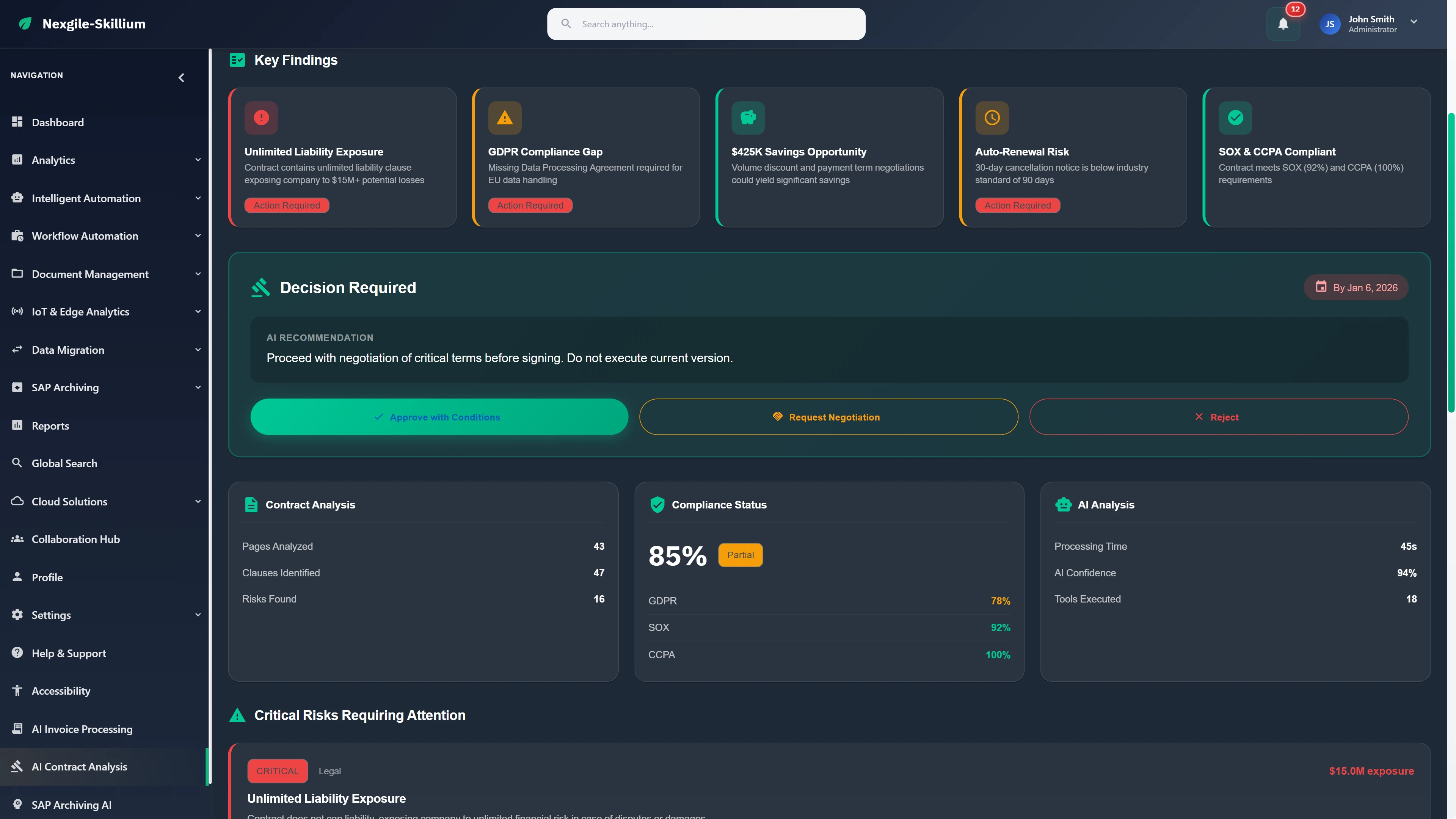
Task: Click the SAP Archiving icon
Action: pos(17,387)
